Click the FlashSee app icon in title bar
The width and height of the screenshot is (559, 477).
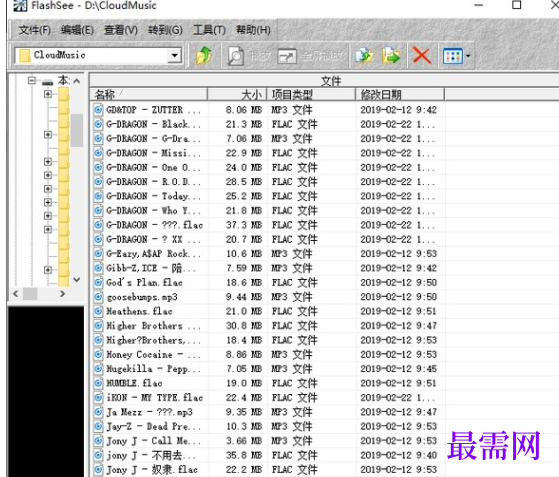coord(20,5)
